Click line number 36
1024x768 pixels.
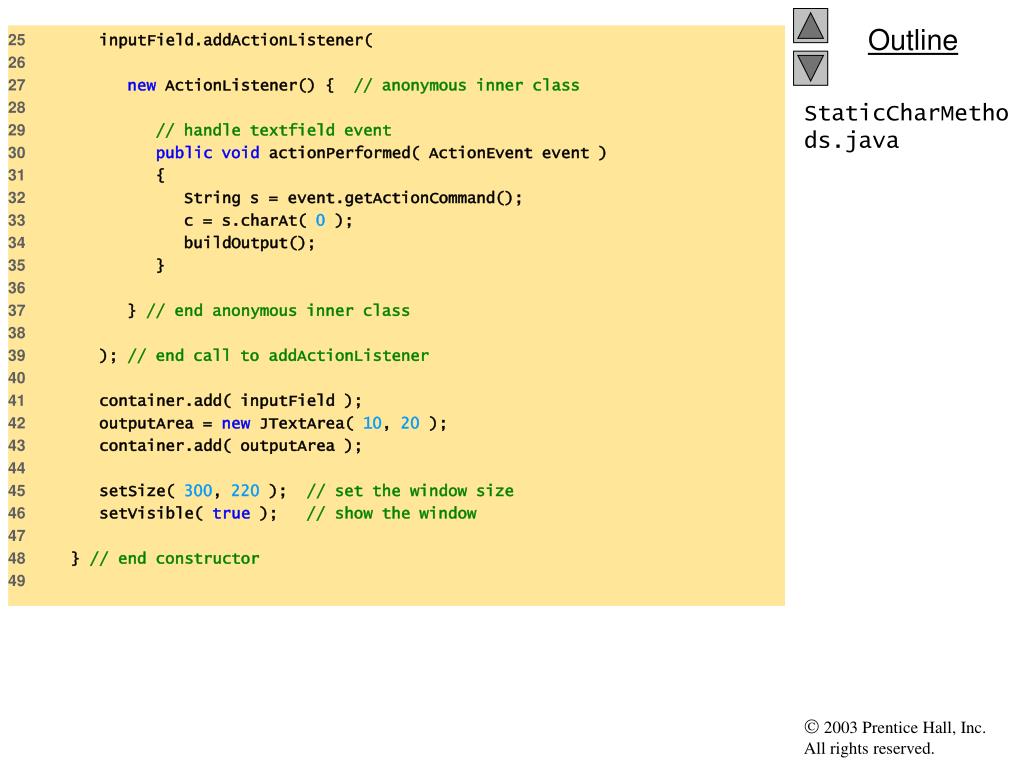point(17,288)
